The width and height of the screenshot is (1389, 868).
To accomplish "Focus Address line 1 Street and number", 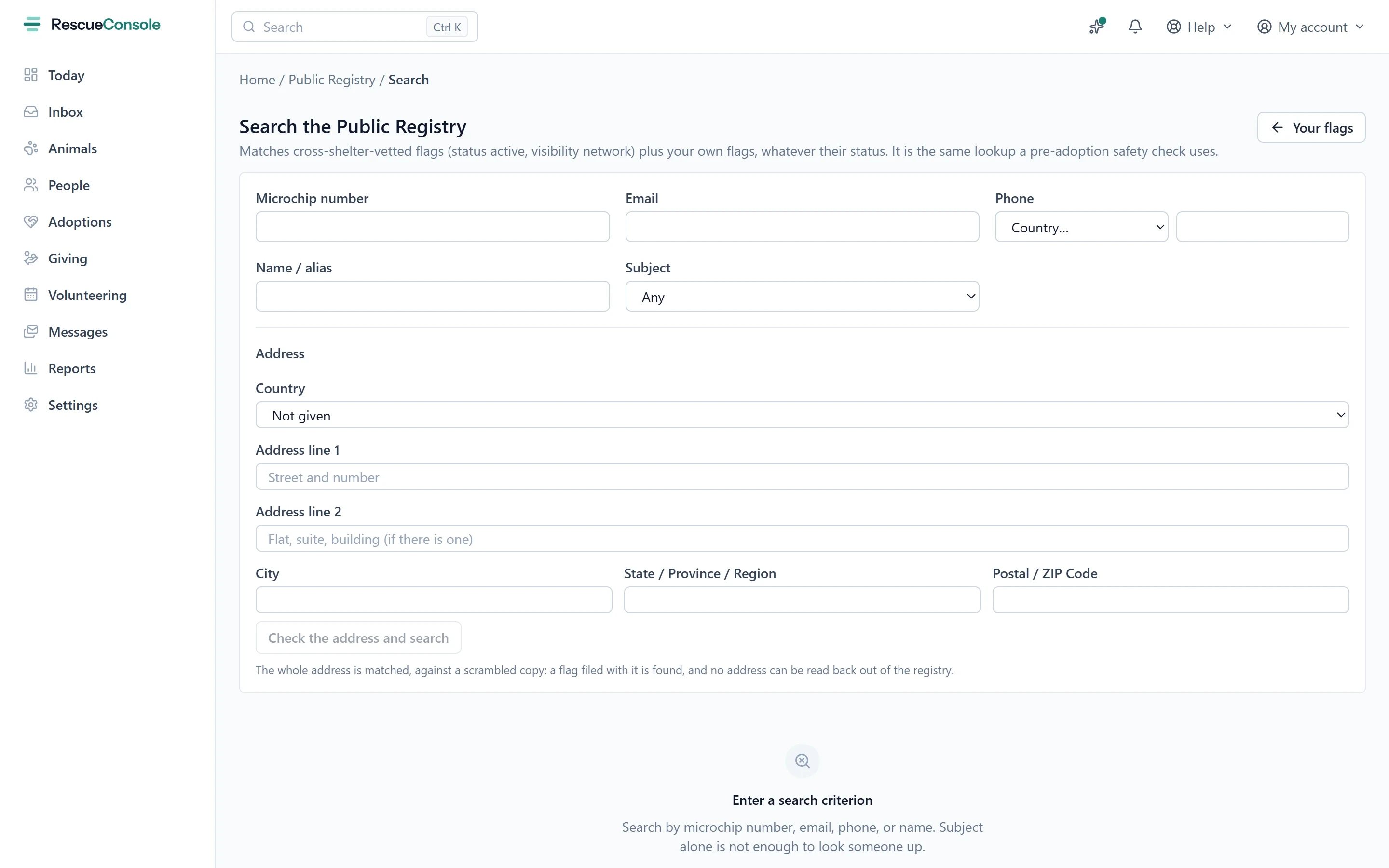I will pos(802,476).
